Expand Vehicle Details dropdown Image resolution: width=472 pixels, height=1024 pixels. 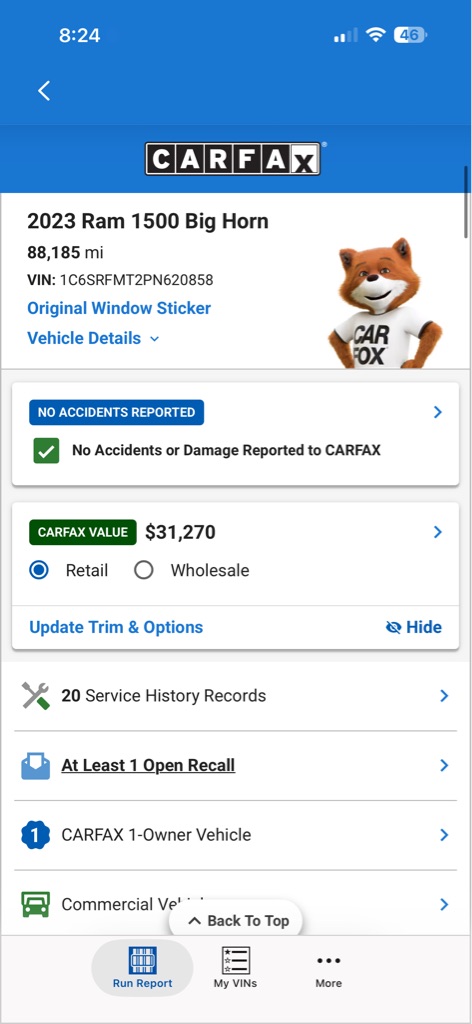coord(93,338)
